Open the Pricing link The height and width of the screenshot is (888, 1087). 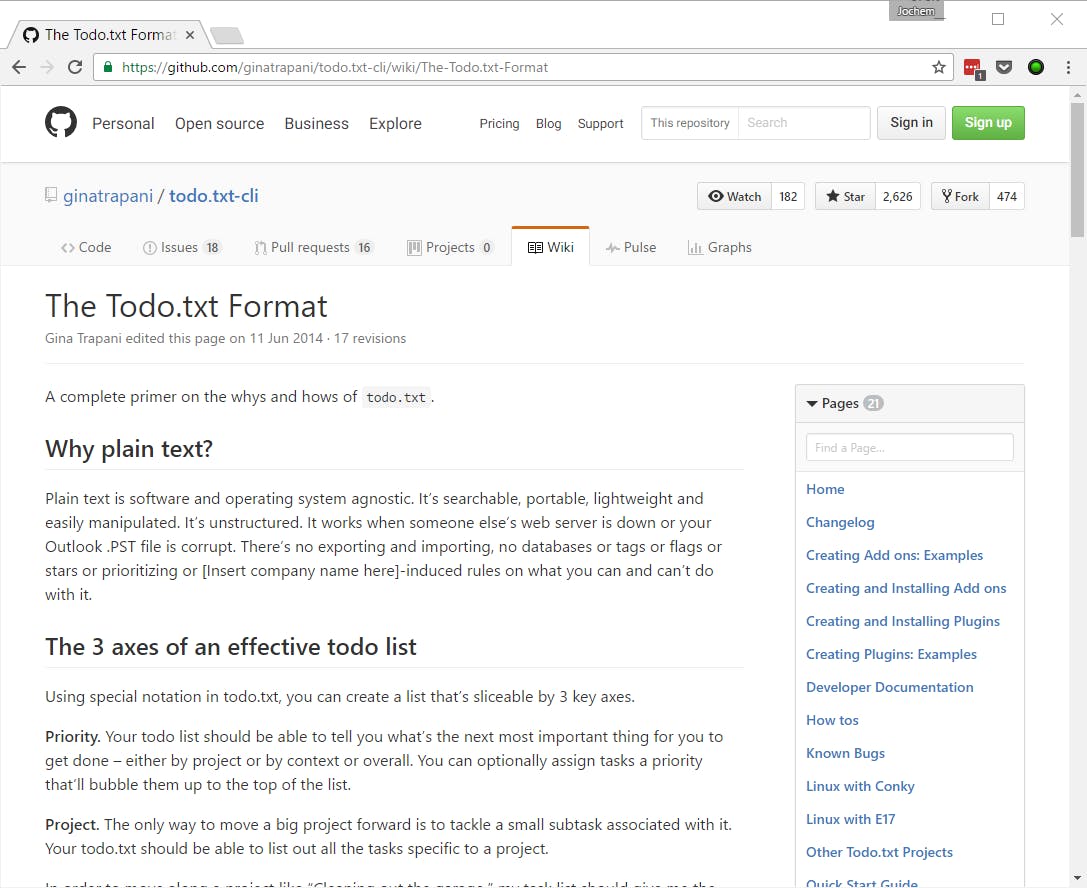tap(499, 123)
